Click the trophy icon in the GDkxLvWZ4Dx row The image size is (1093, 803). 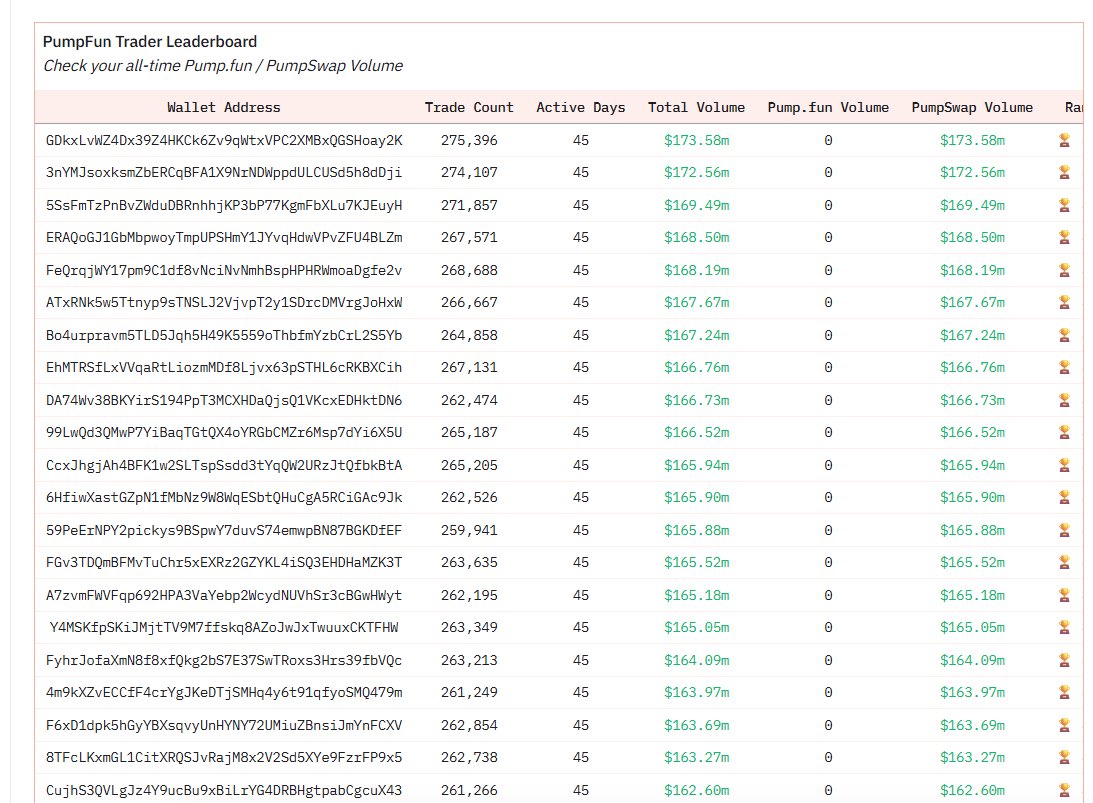1064,140
